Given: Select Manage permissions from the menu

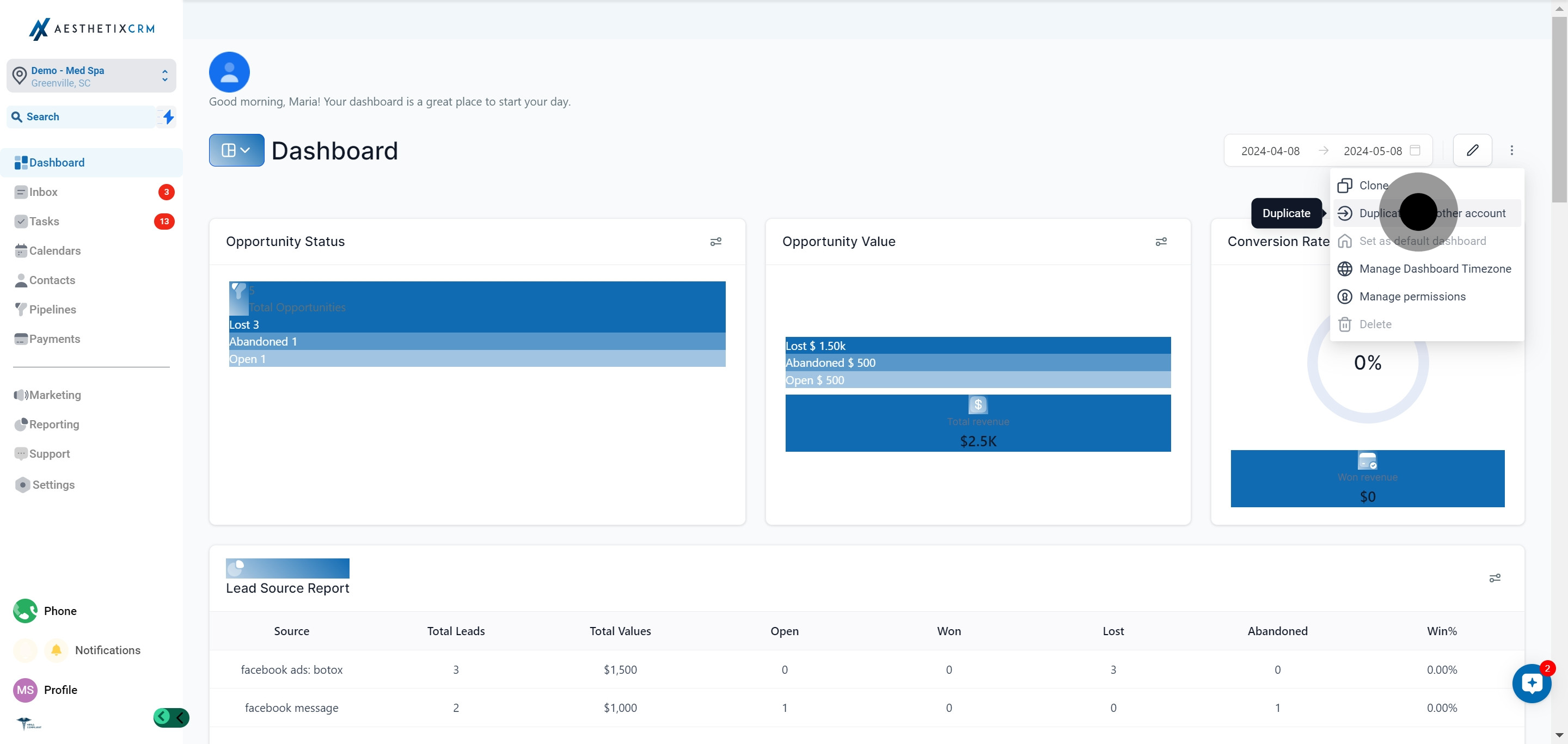Looking at the screenshot, I should point(1412,297).
